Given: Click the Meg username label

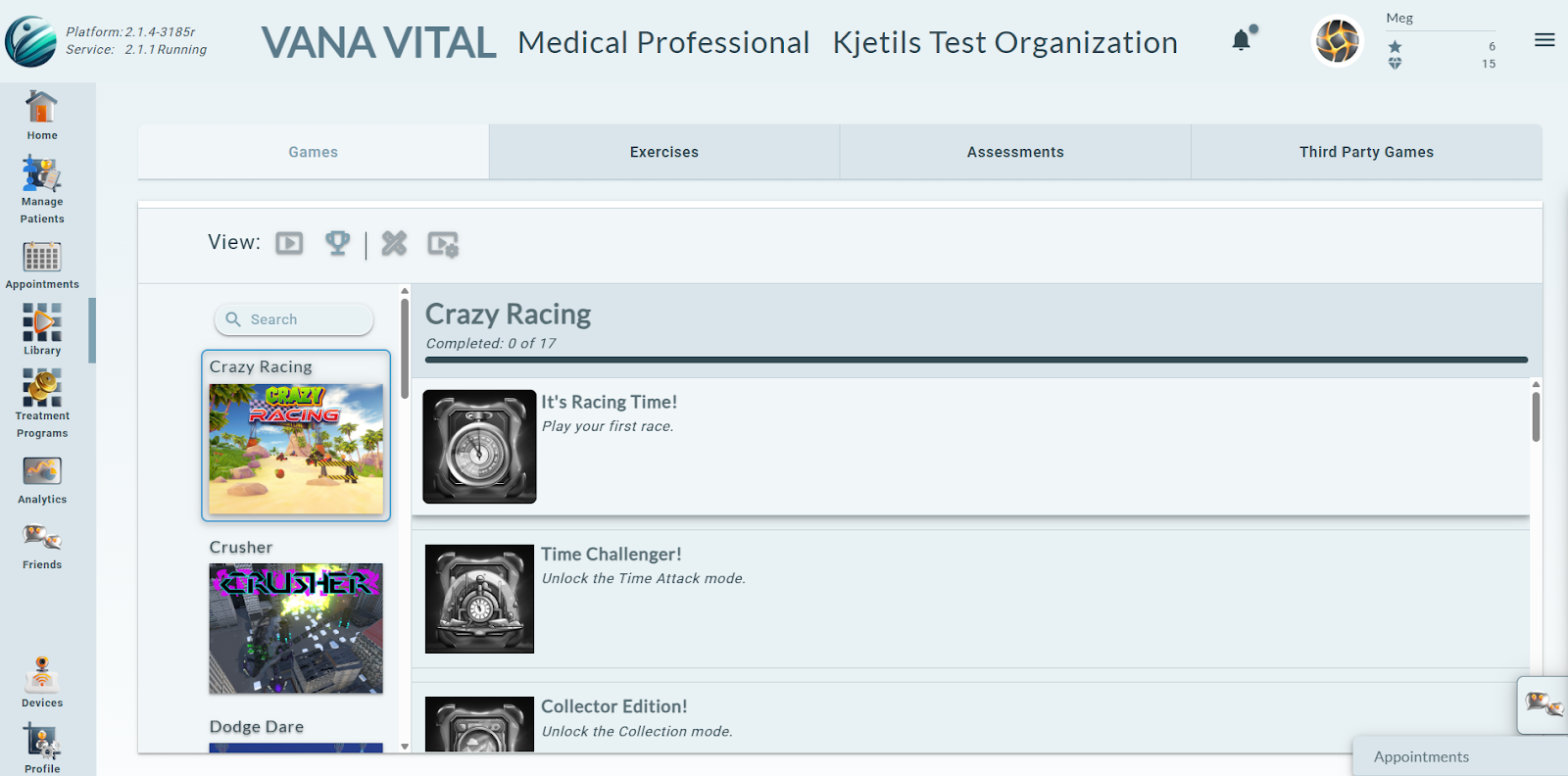Looking at the screenshot, I should 1399,18.
